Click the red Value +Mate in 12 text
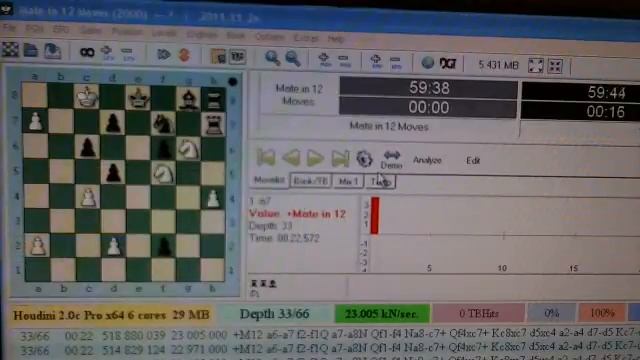This screenshot has height=360, width=640. tap(297, 213)
